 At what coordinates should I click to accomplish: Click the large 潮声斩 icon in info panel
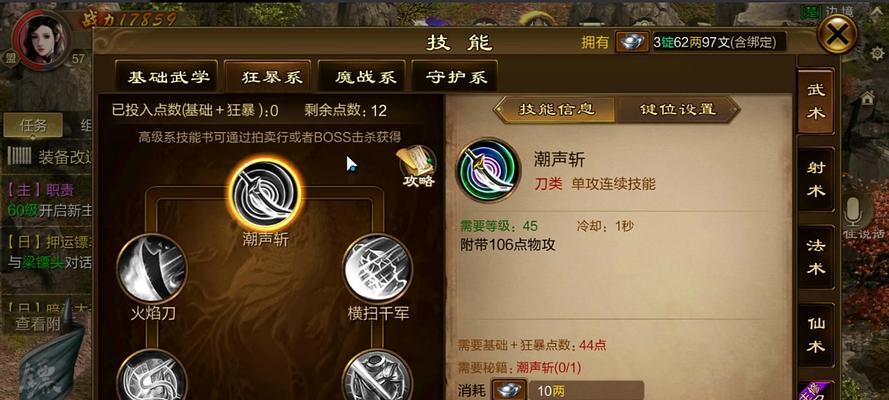click(x=489, y=170)
